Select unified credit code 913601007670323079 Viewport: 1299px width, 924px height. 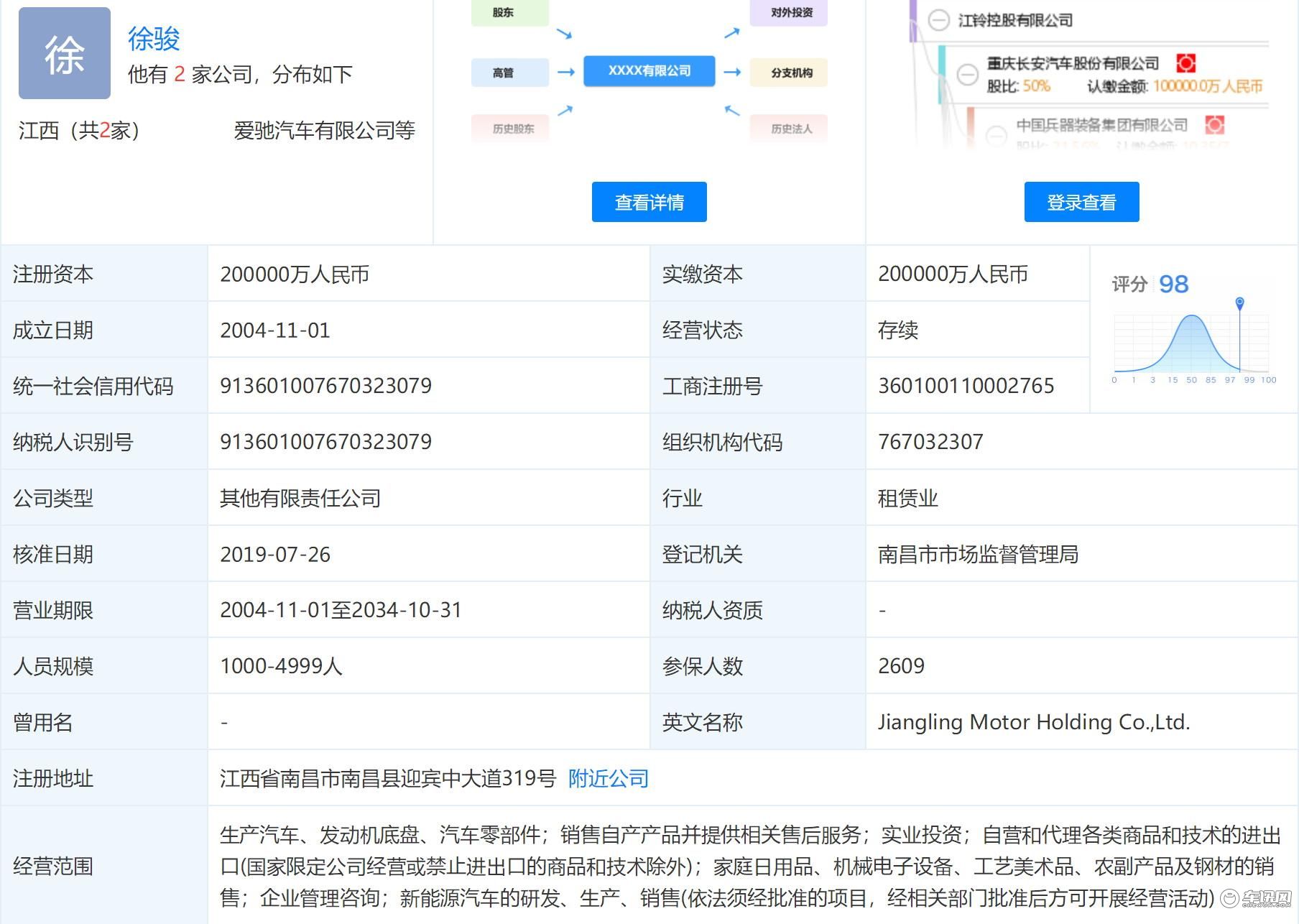325,386
